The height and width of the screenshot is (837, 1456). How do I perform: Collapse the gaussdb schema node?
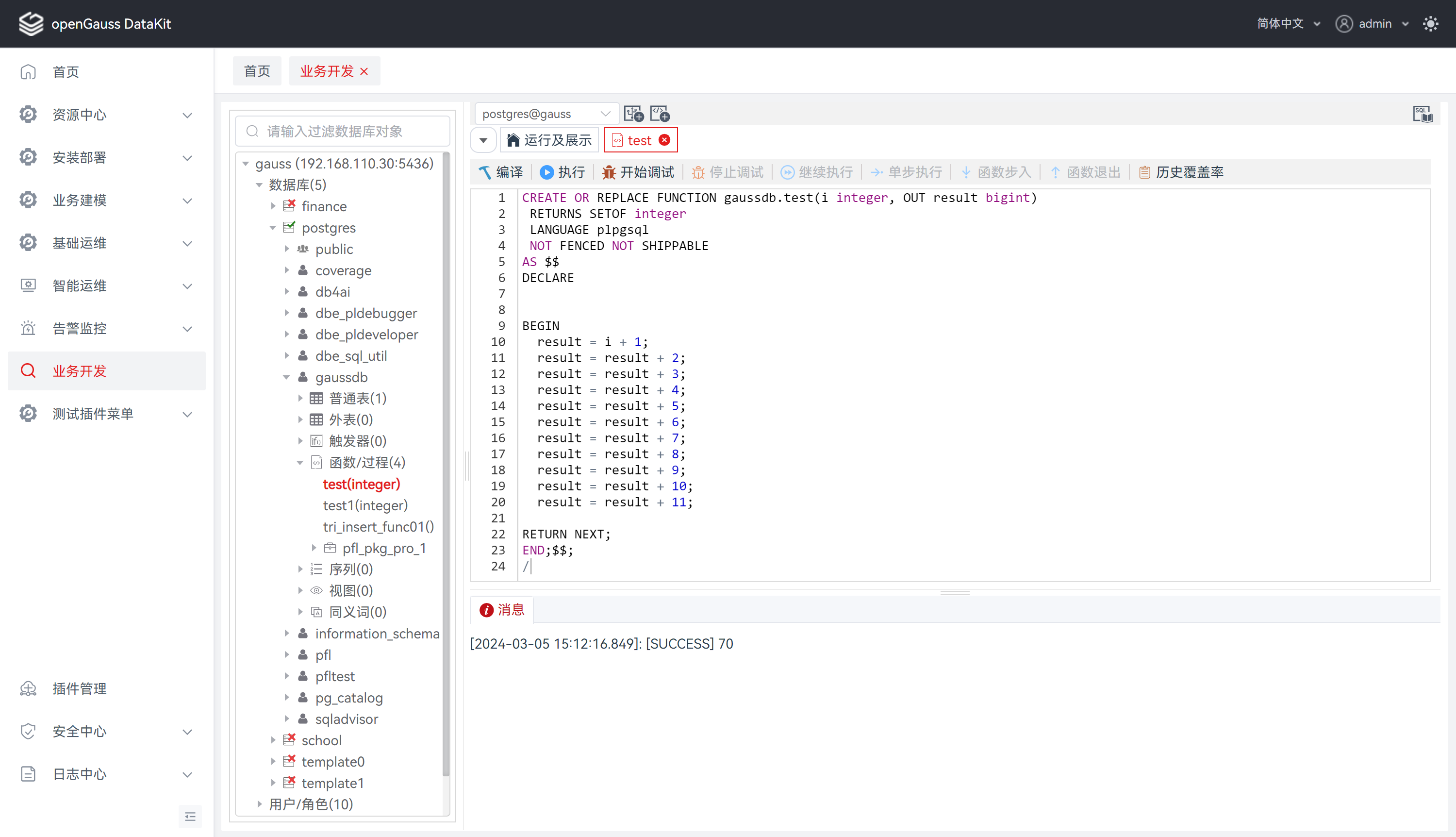286,377
